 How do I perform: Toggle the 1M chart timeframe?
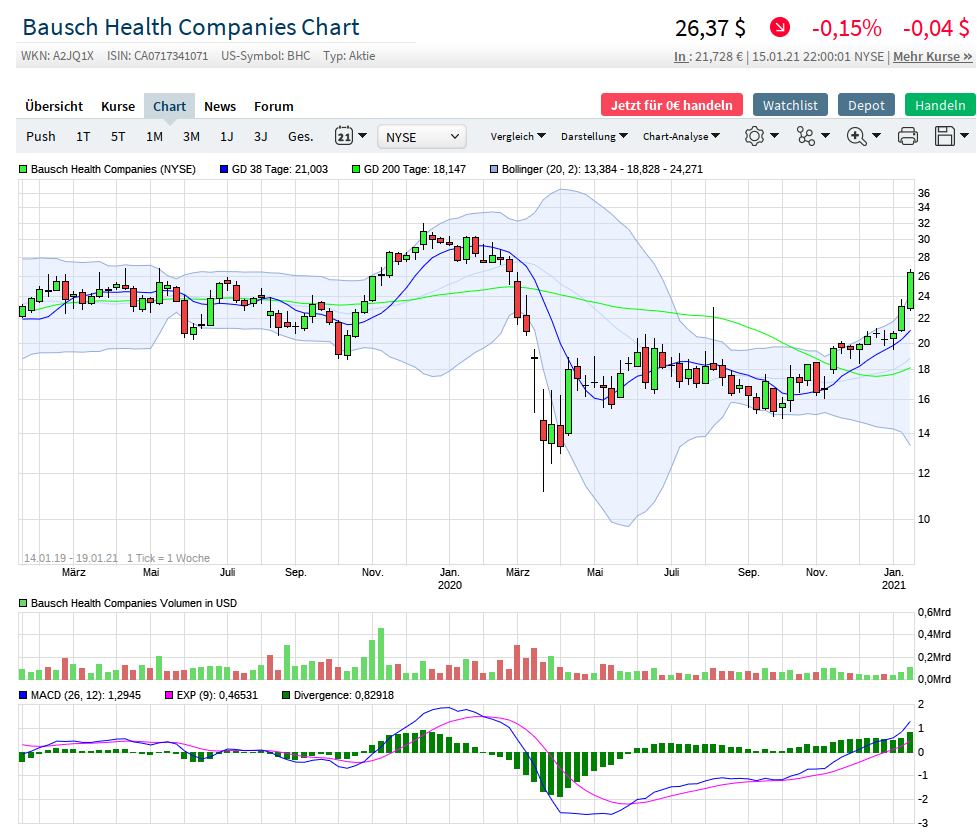pos(153,136)
